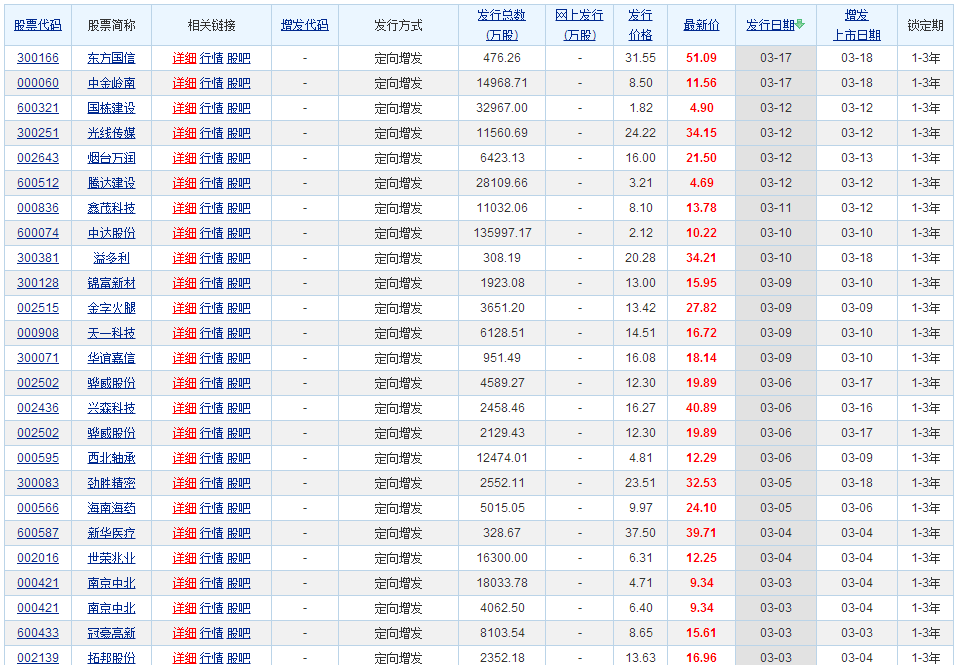
Task: View 详细 for 国栋建设
Action: click(184, 108)
